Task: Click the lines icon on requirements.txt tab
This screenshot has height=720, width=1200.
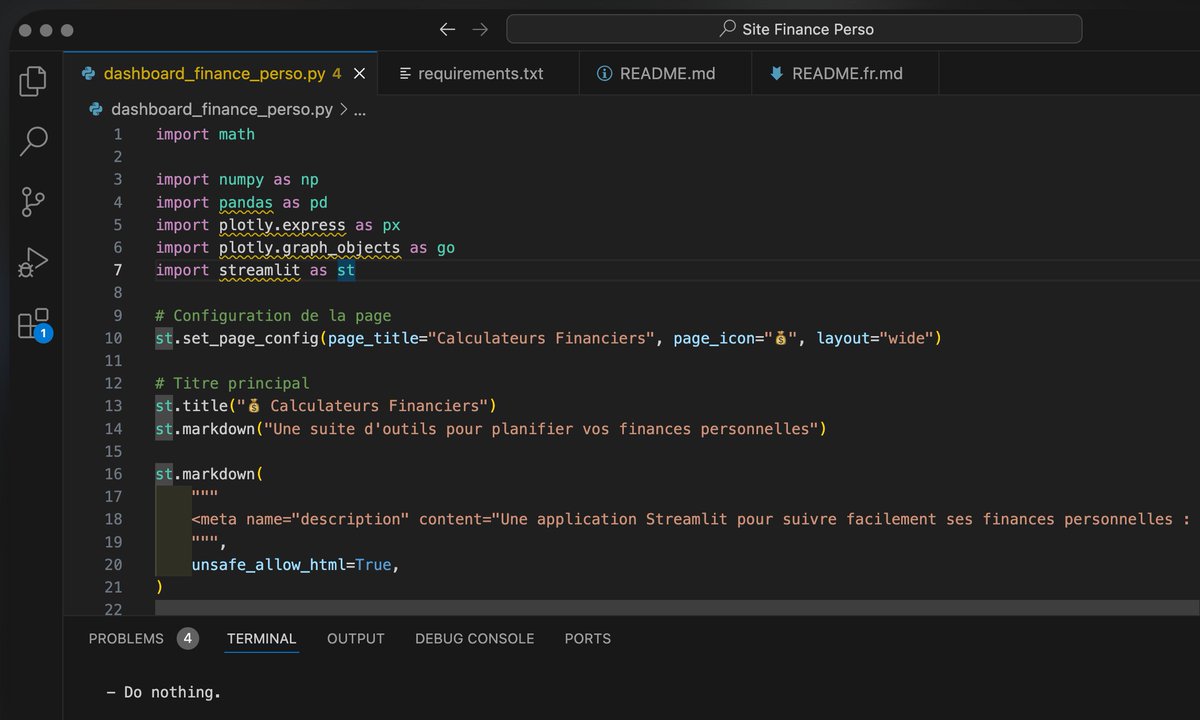Action: point(404,73)
